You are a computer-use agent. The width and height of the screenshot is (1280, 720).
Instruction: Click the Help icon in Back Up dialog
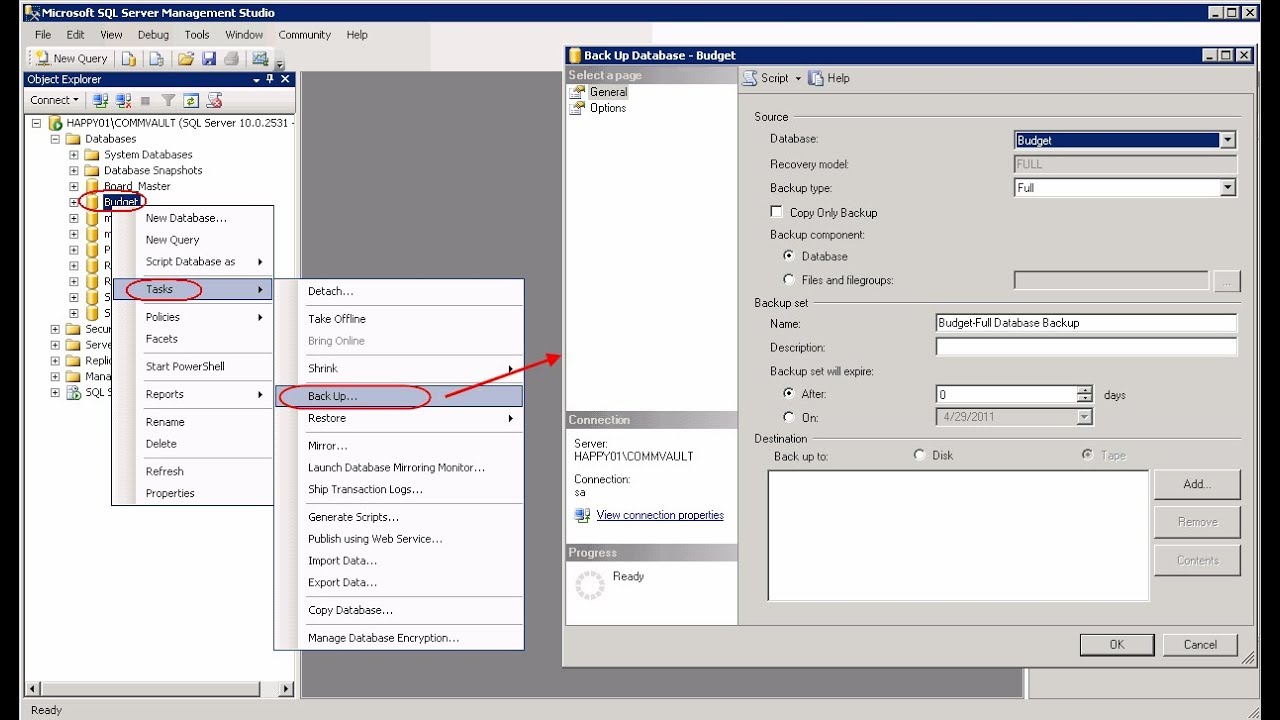click(816, 78)
